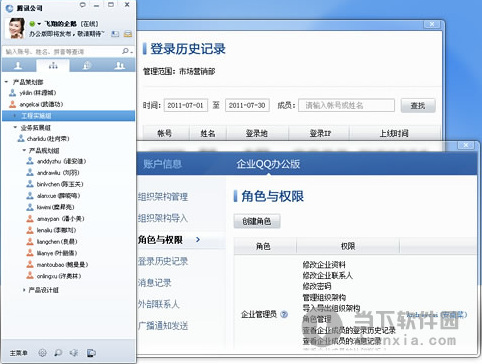Open 广播通知发送 in the sidebar

(x=163, y=325)
